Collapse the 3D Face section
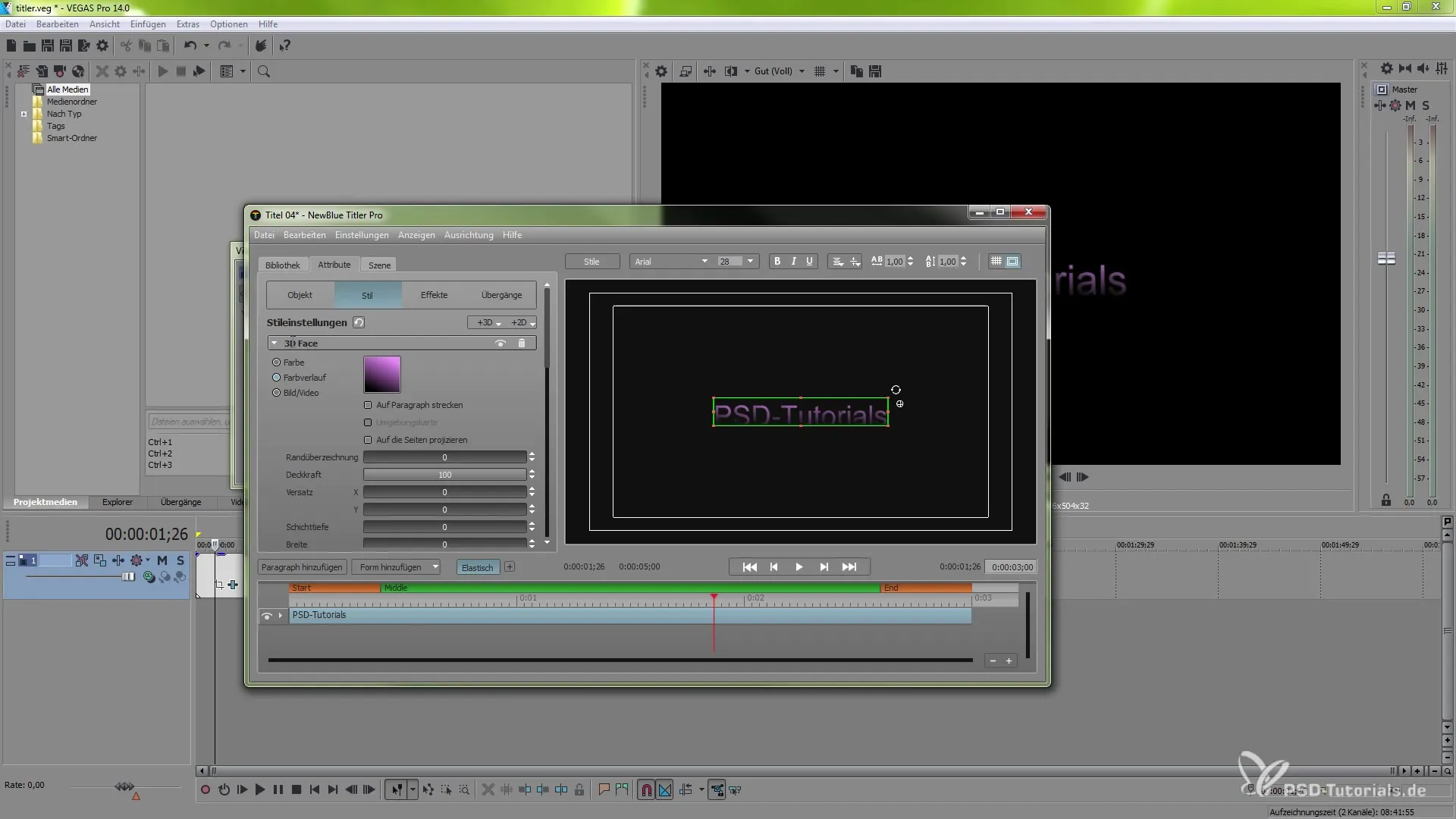This screenshot has height=819, width=1456. point(275,344)
